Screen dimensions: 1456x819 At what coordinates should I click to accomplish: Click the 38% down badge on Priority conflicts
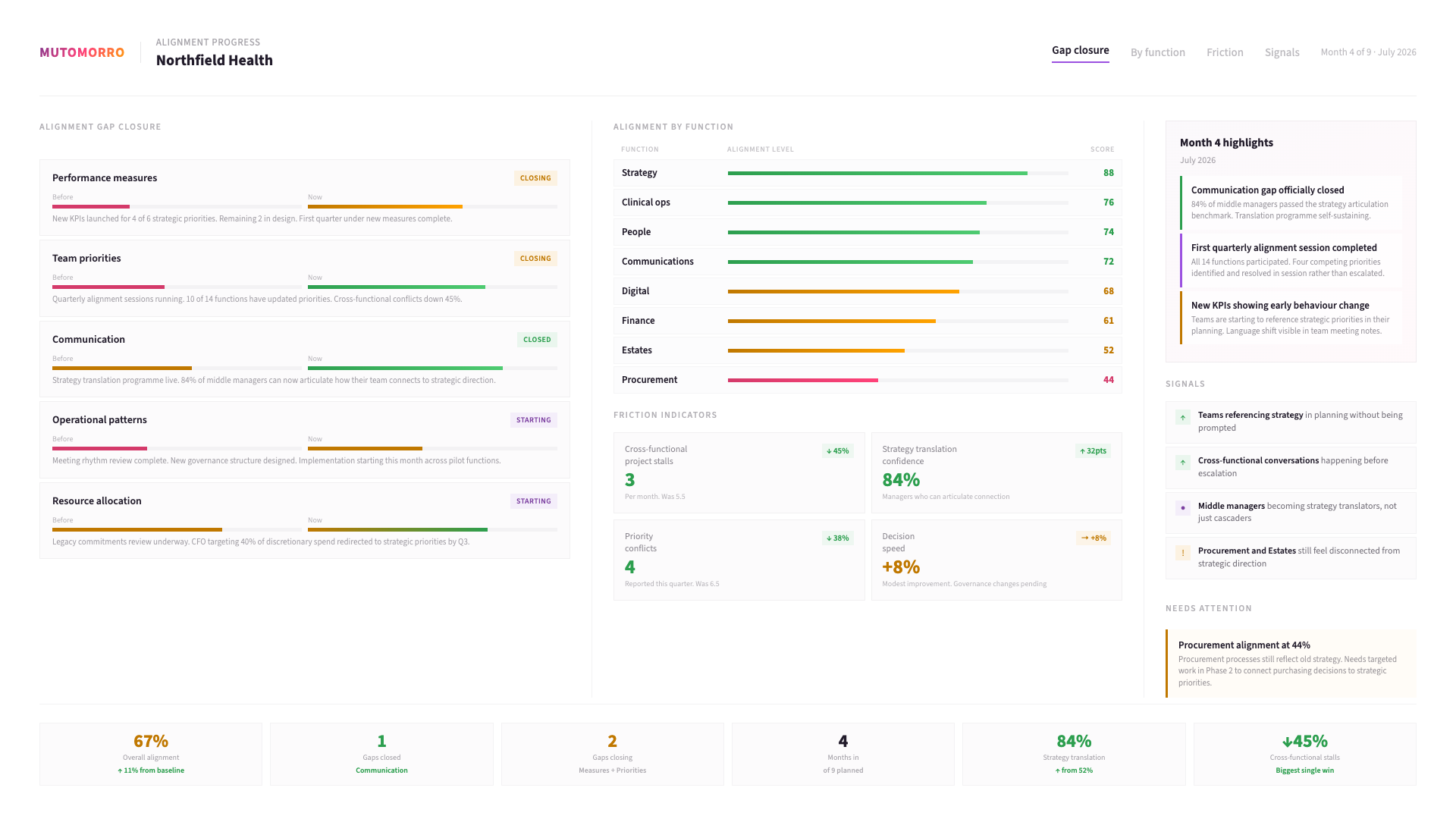click(x=837, y=538)
